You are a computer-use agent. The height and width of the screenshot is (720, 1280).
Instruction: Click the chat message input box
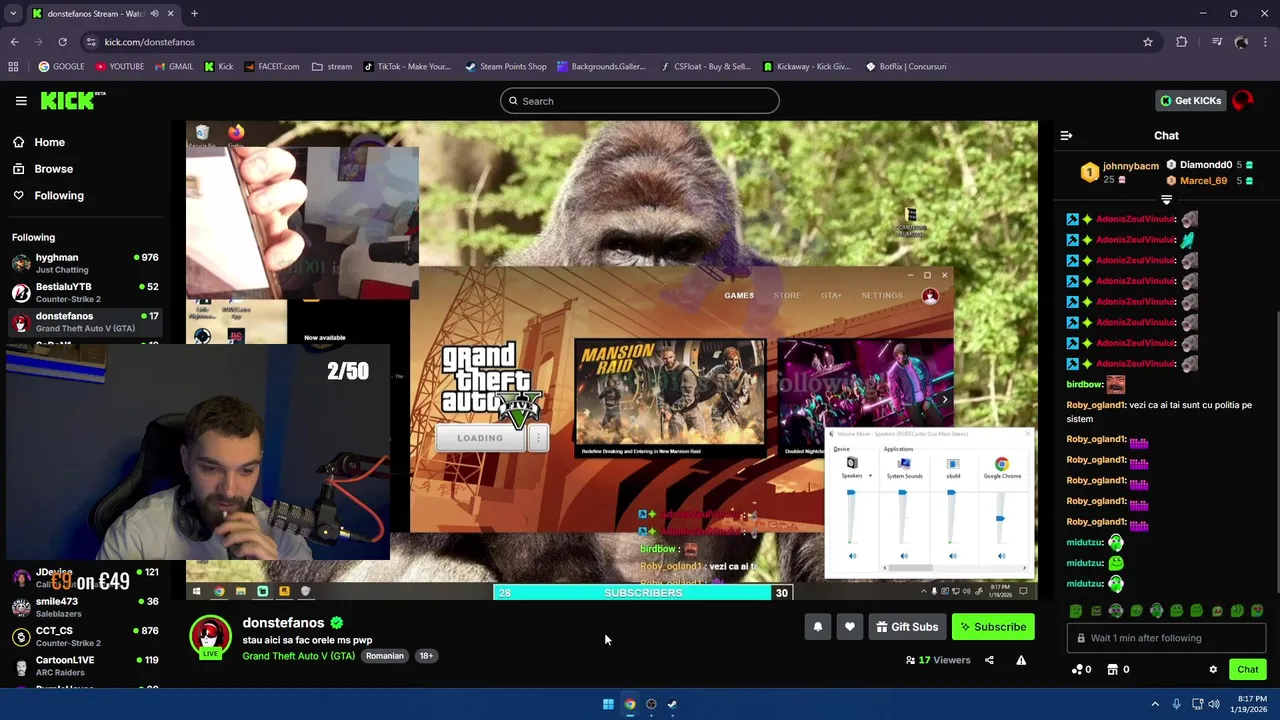point(1166,638)
